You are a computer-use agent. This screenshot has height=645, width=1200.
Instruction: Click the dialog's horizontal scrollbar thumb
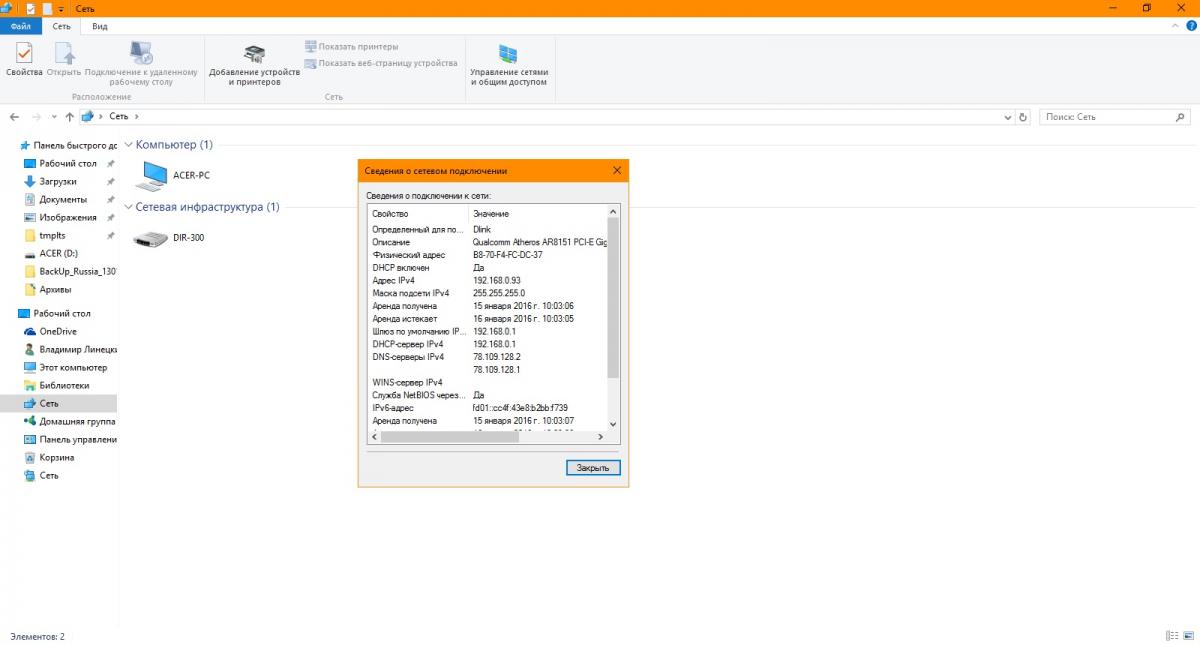(x=450, y=437)
